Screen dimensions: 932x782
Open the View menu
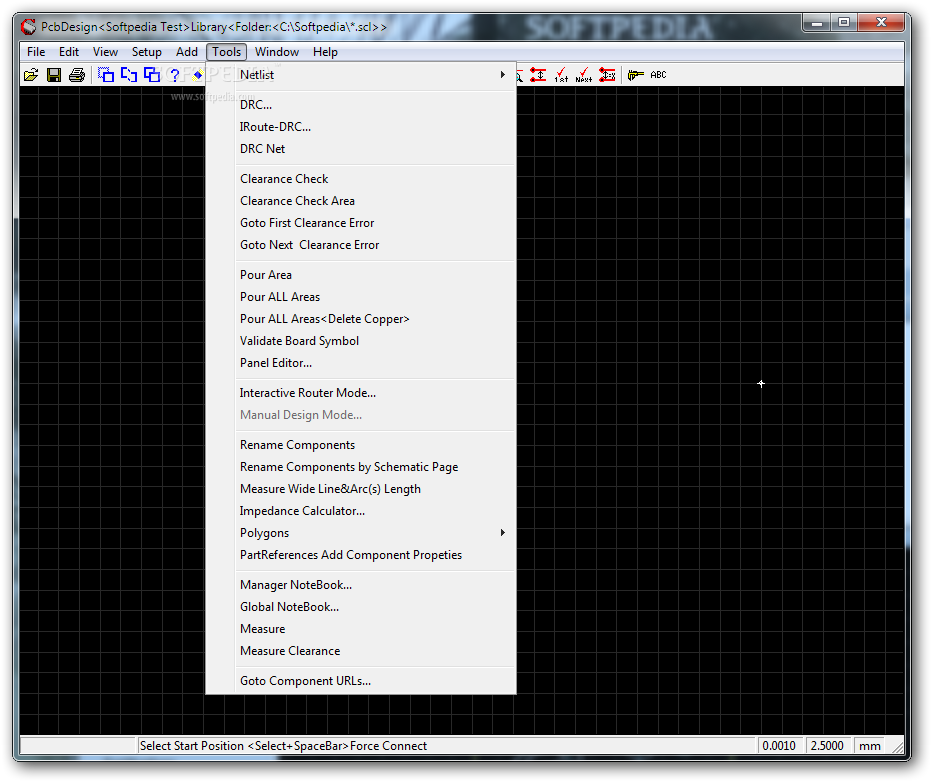pos(105,52)
